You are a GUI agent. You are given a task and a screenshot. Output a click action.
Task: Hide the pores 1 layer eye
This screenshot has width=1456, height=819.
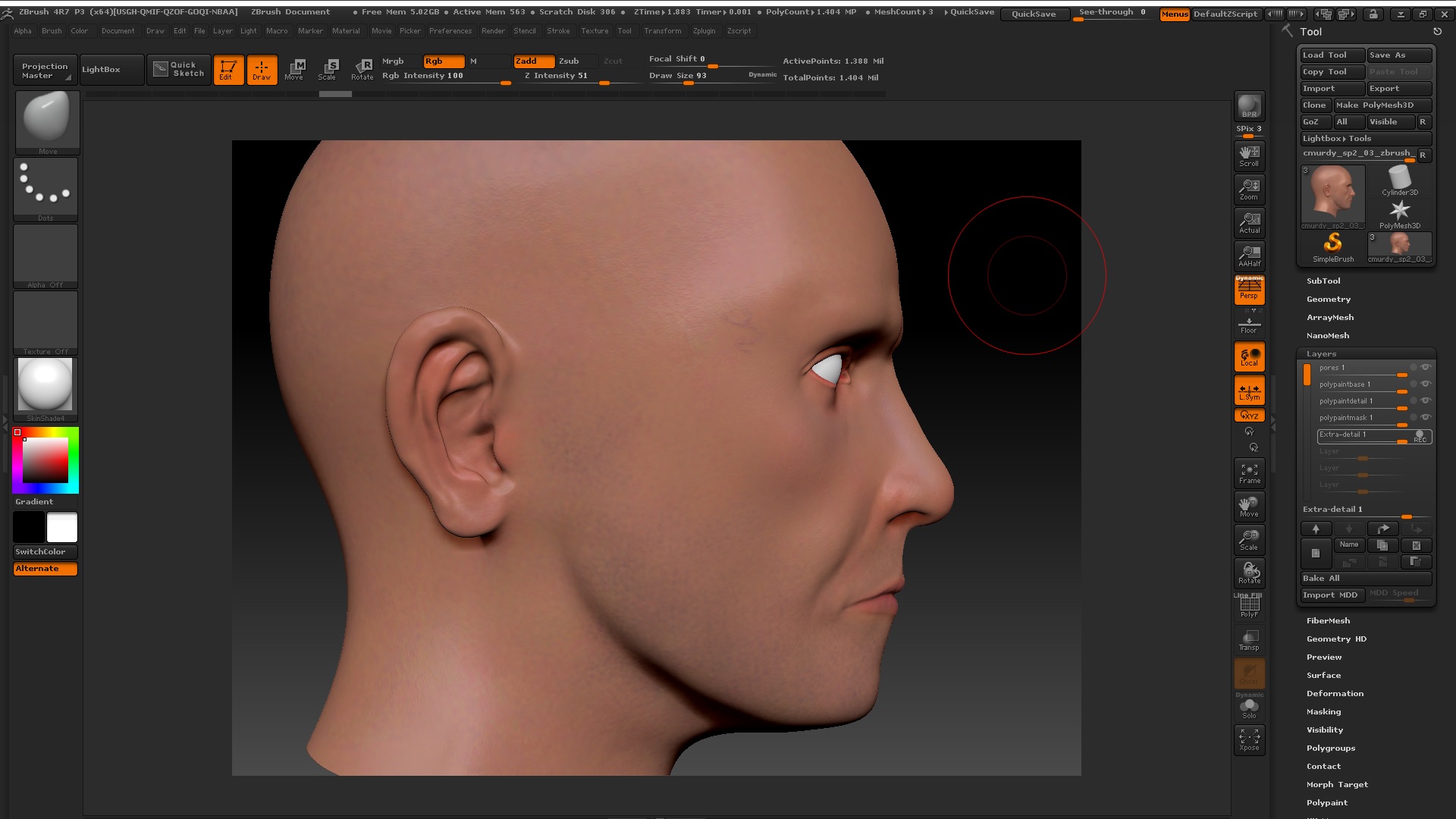(1426, 367)
